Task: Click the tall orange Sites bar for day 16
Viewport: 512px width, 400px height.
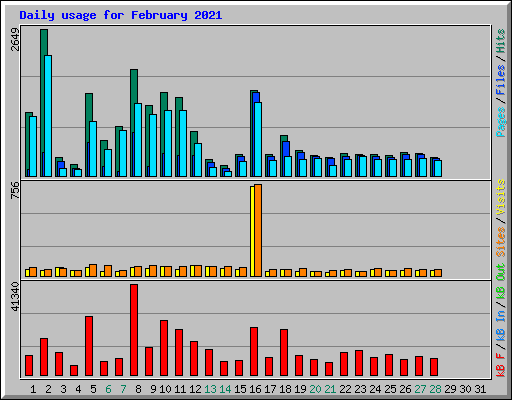Action: [x=258, y=230]
